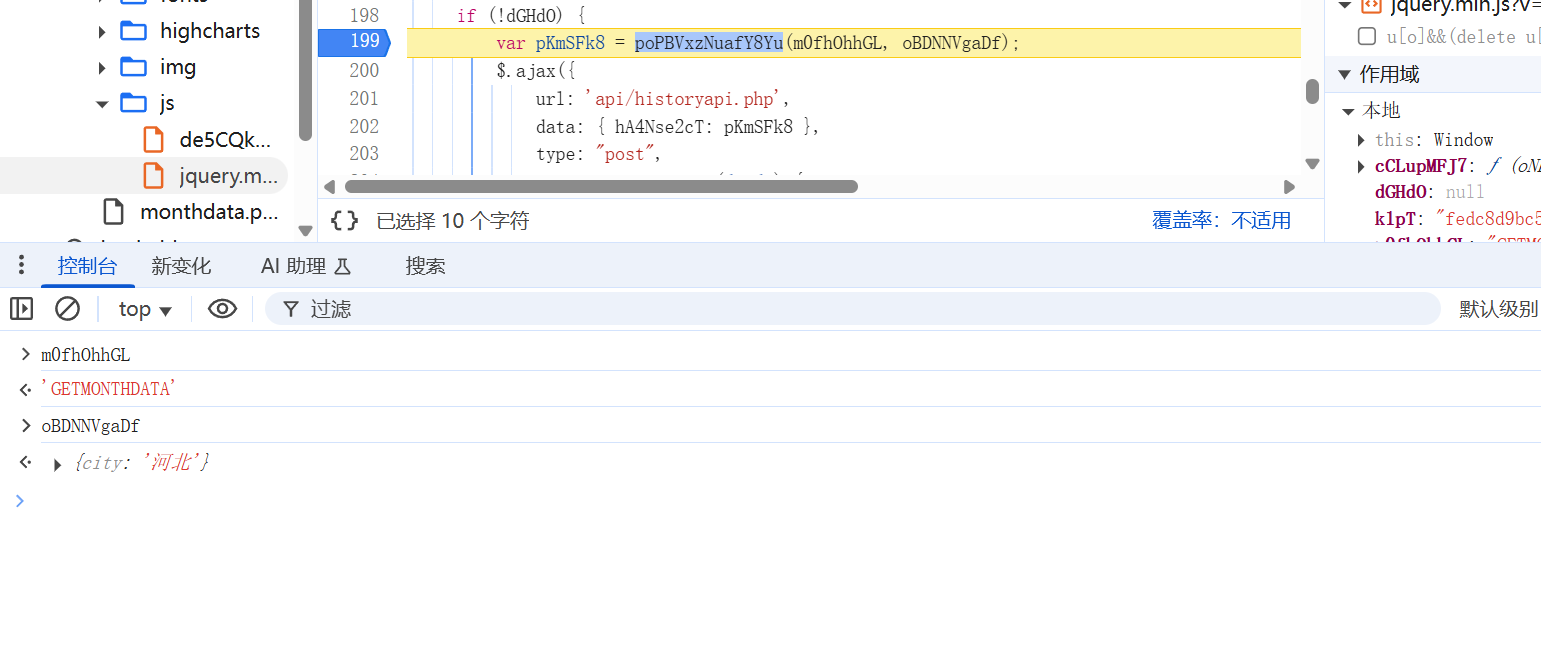Click line number 200 in gutter
The height and width of the screenshot is (645, 1541).
point(364,71)
